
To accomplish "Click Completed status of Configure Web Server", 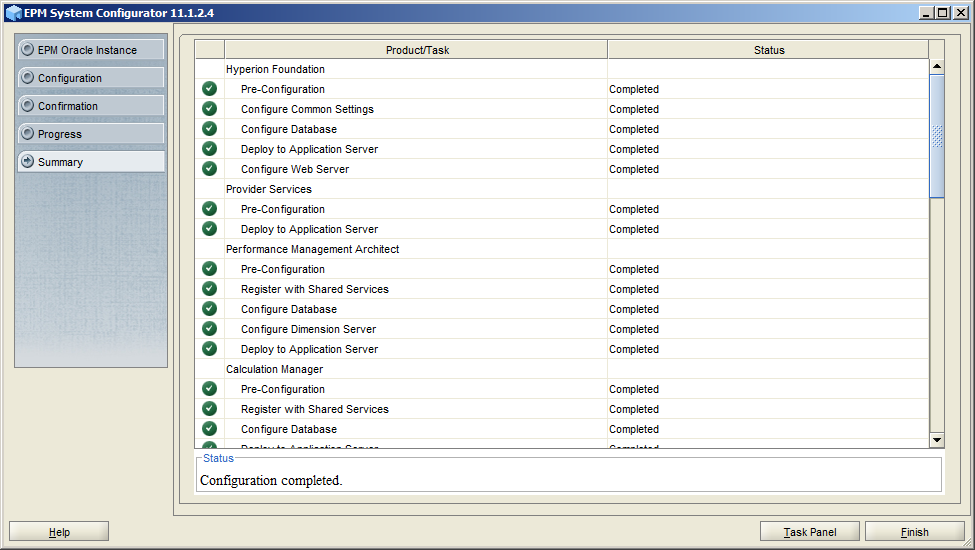I will point(634,169).
